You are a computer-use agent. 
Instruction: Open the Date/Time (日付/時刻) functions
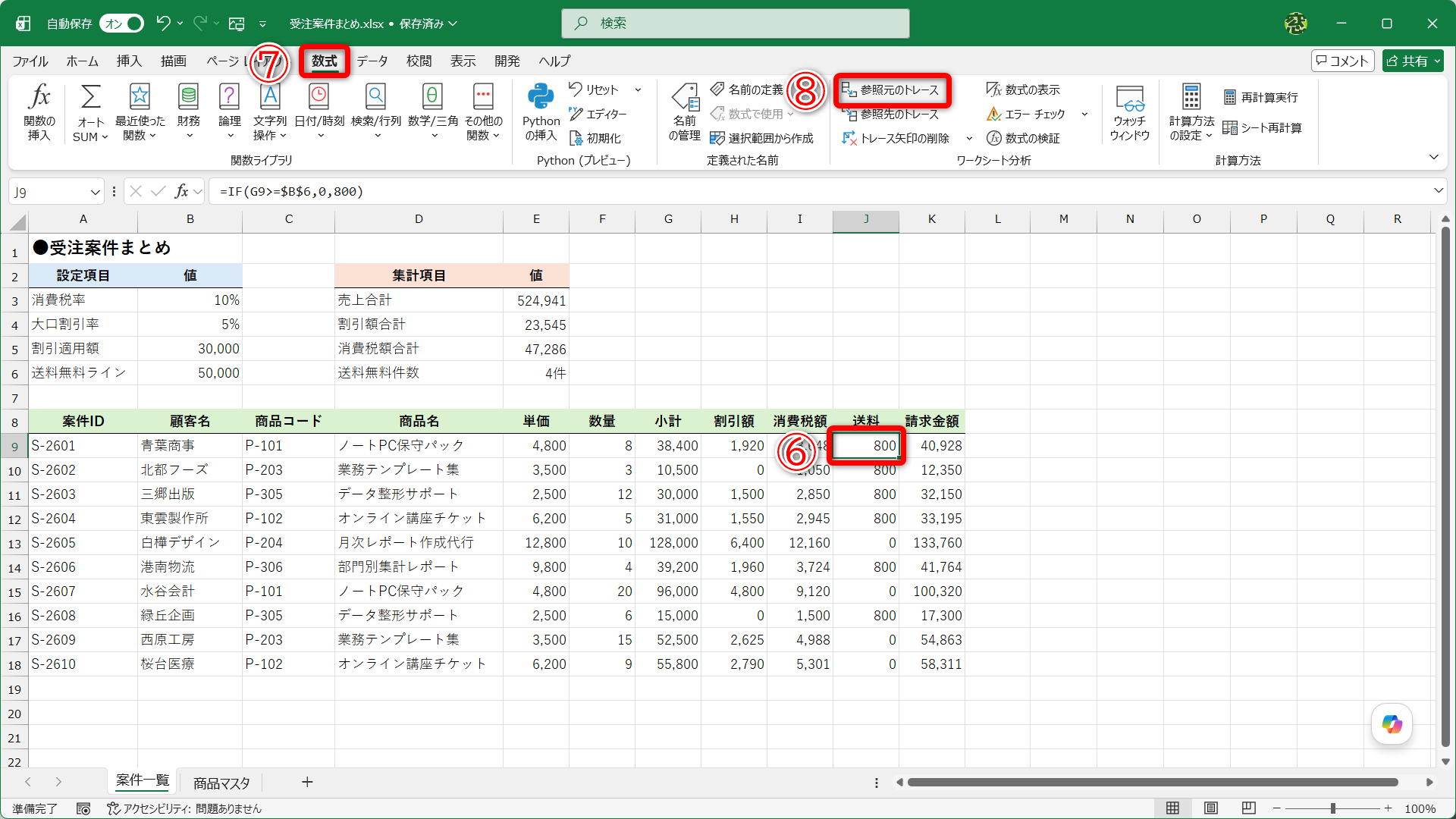[x=319, y=112]
